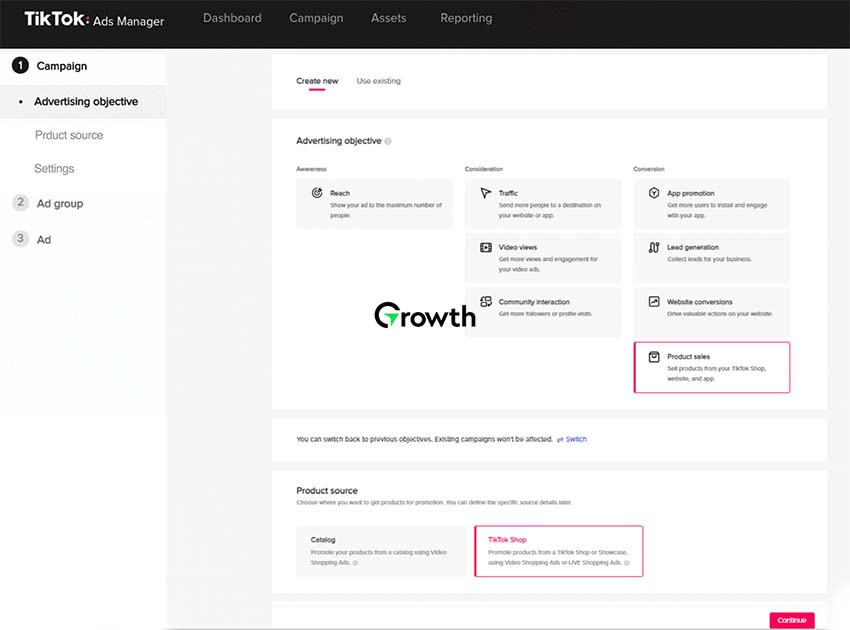This screenshot has height=630, width=850.
Task: Click the Conversion column label
Action: (648, 169)
